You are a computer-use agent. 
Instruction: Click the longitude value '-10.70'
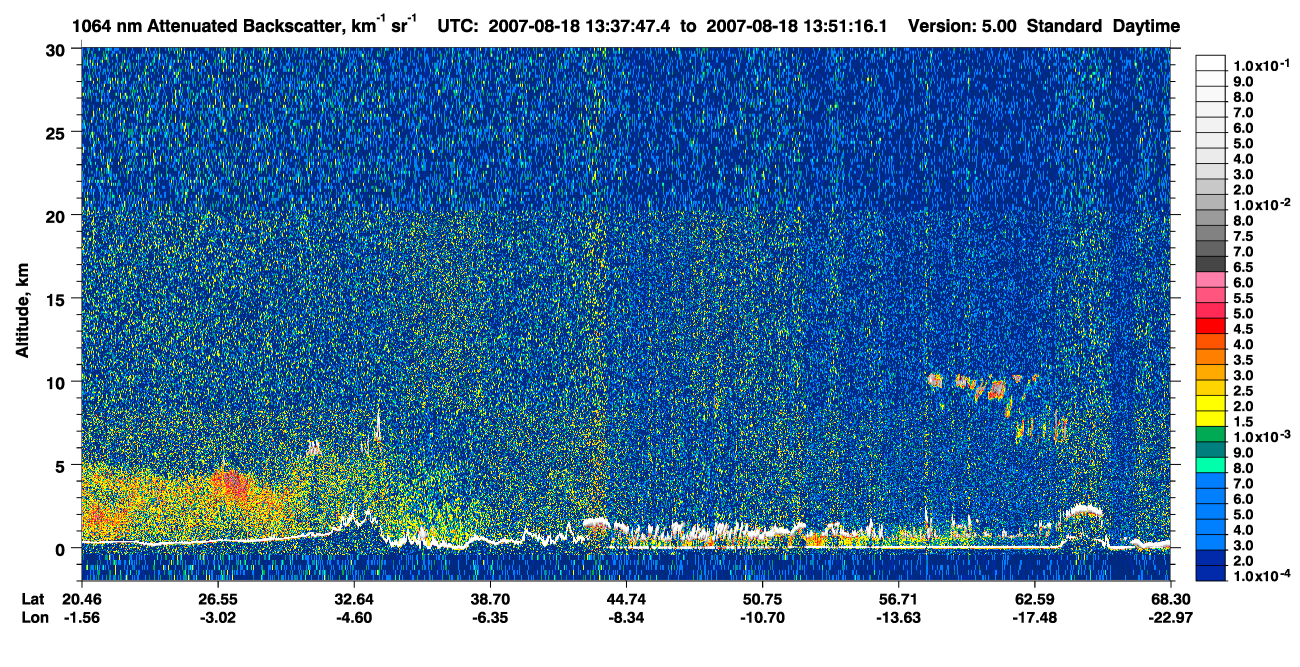762,618
